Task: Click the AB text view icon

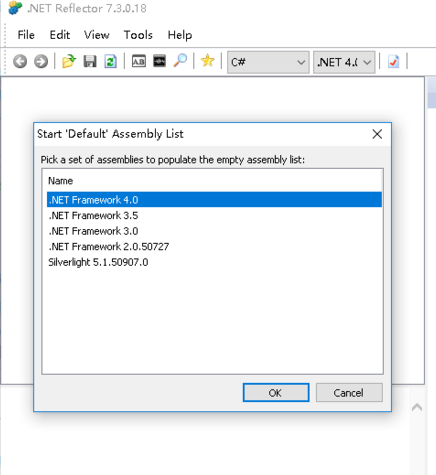Action: 139,61
